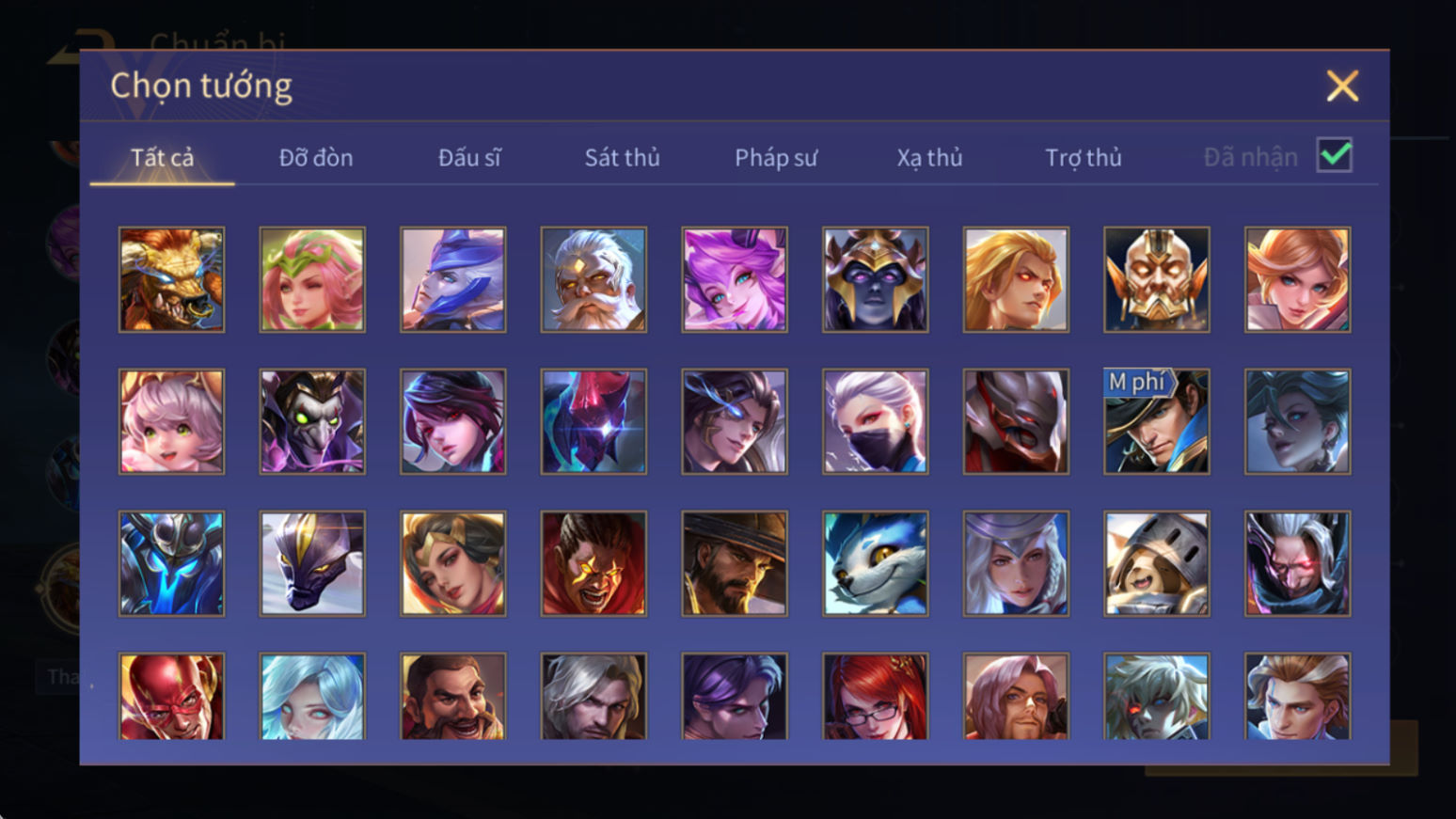Image resolution: width=1456 pixels, height=819 pixels.
Task: Pick the golden masked warrior hero
Action: [x=1156, y=279]
